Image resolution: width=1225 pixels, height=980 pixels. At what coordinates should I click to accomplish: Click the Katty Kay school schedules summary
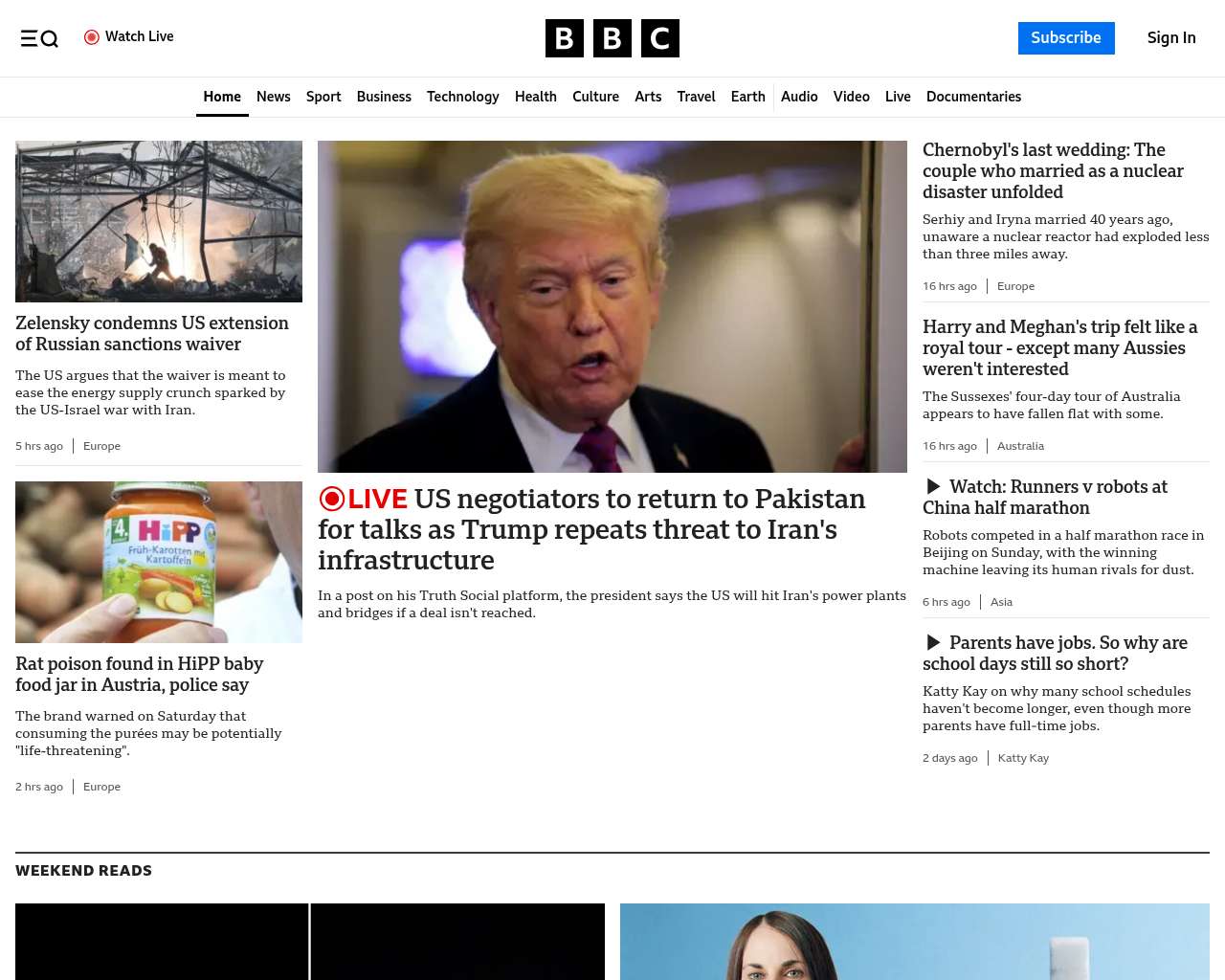[1057, 709]
